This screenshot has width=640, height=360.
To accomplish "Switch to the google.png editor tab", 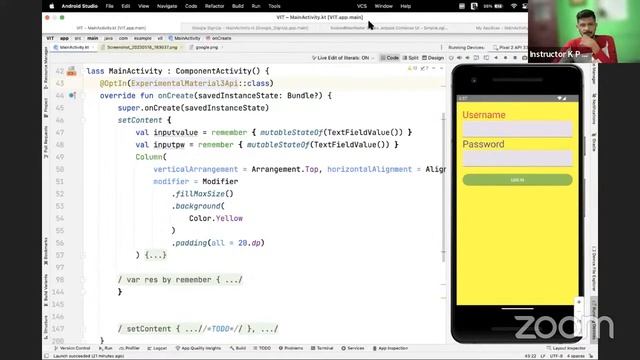I will (x=207, y=47).
